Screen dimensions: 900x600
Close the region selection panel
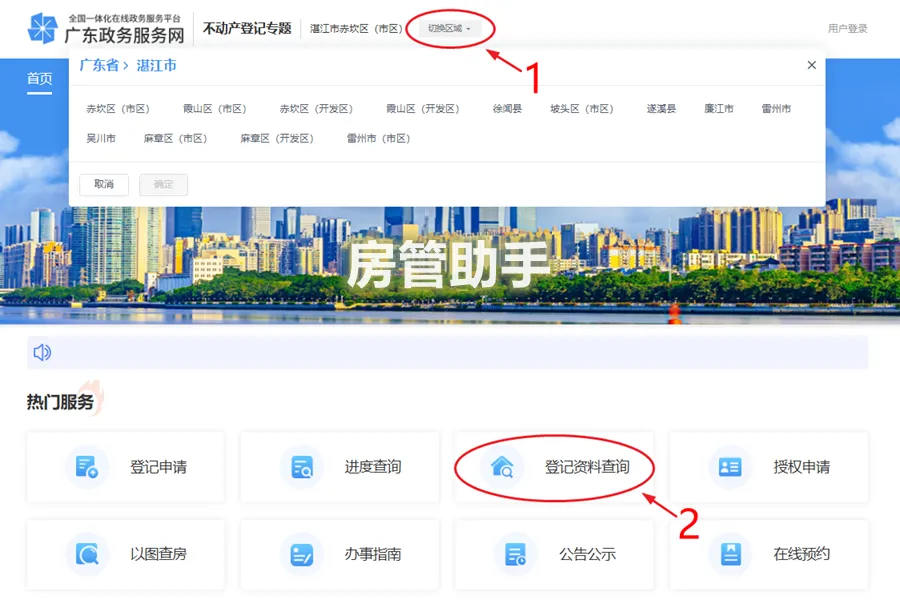coord(811,65)
